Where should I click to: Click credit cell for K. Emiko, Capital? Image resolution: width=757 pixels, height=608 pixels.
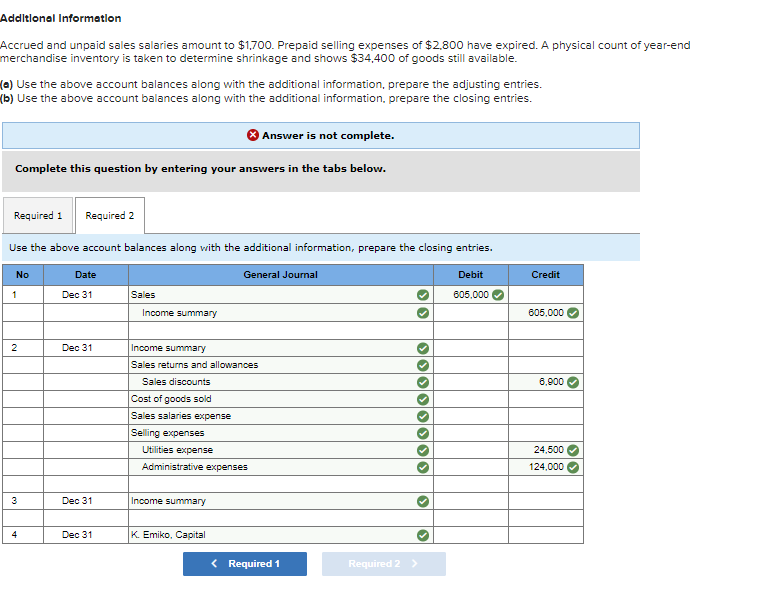[546, 535]
